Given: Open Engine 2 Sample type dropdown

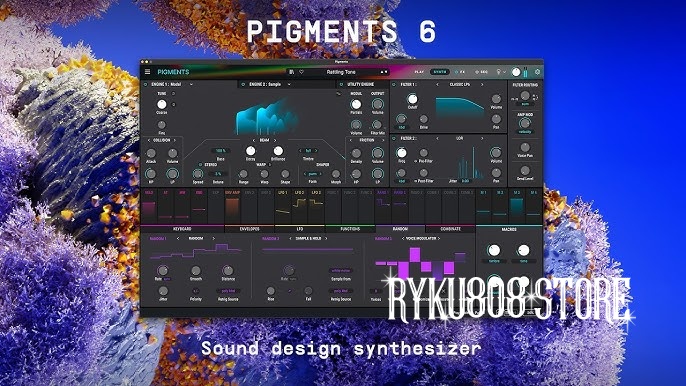Looking at the screenshot, I should coord(289,84).
